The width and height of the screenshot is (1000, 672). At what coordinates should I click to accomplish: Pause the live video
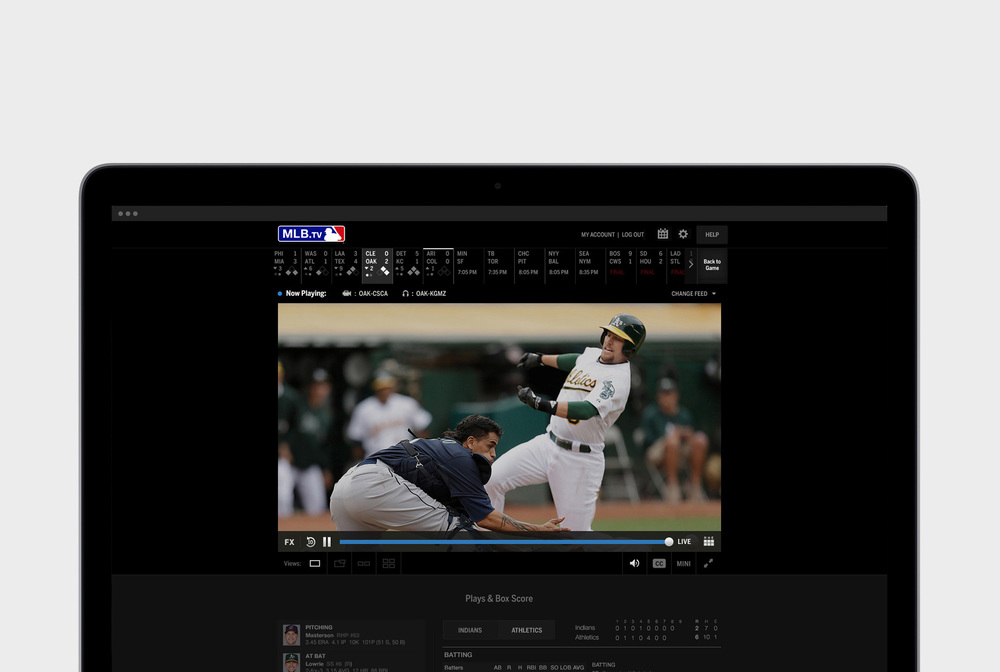click(327, 542)
